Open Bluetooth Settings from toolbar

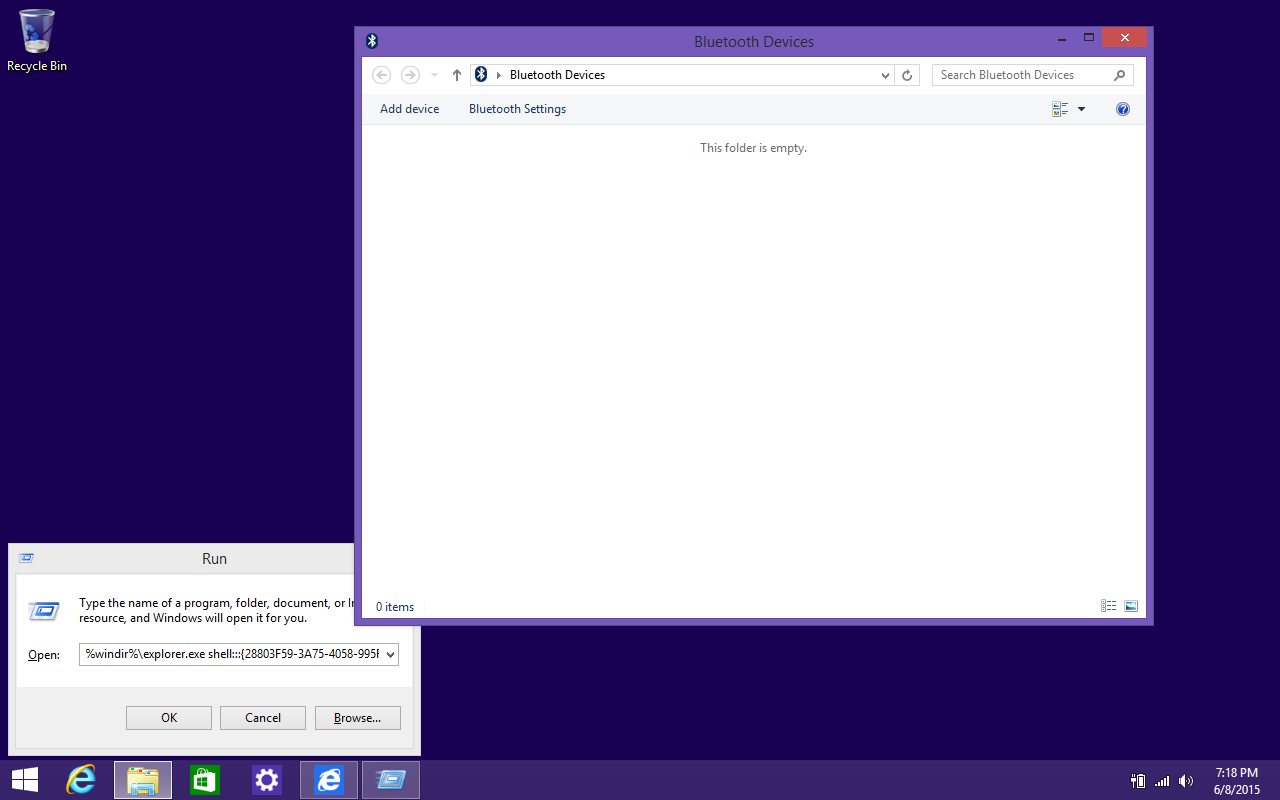tap(517, 109)
